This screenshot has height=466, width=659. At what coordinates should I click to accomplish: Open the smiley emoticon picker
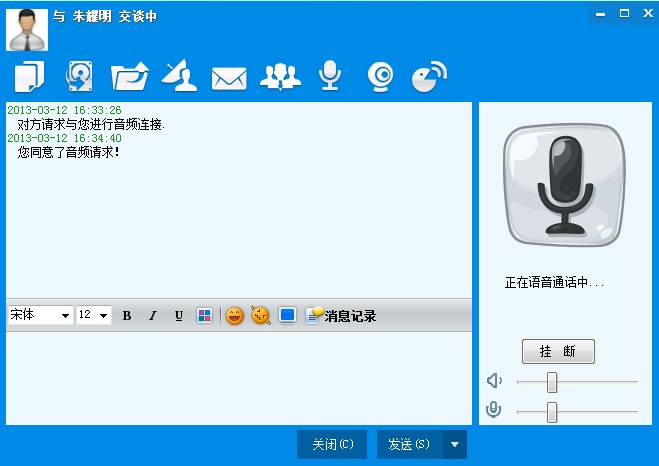coord(235,316)
